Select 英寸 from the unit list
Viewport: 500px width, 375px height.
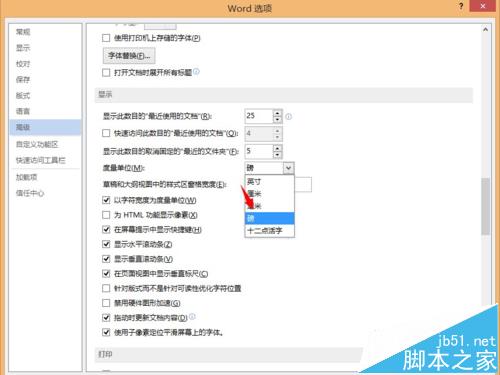point(270,181)
